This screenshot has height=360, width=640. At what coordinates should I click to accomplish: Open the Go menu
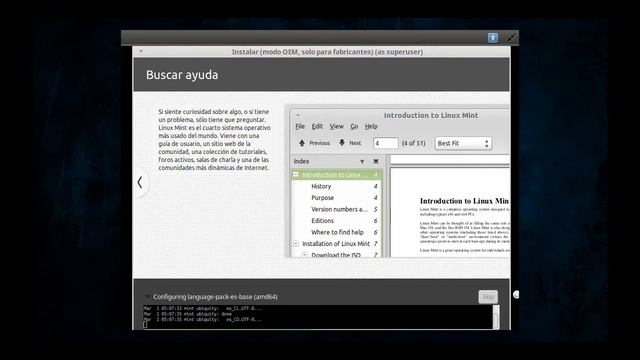tap(354, 127)
